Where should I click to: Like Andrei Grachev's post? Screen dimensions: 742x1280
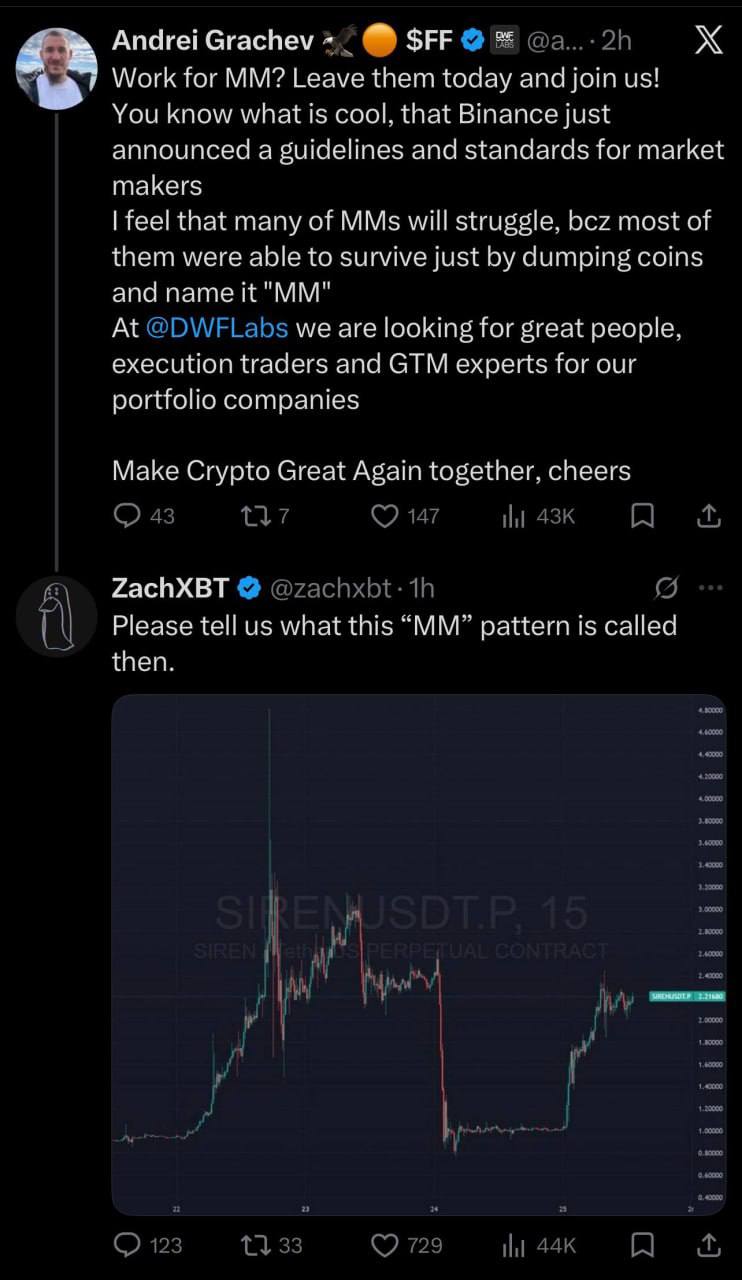click(x=384, y=516)
